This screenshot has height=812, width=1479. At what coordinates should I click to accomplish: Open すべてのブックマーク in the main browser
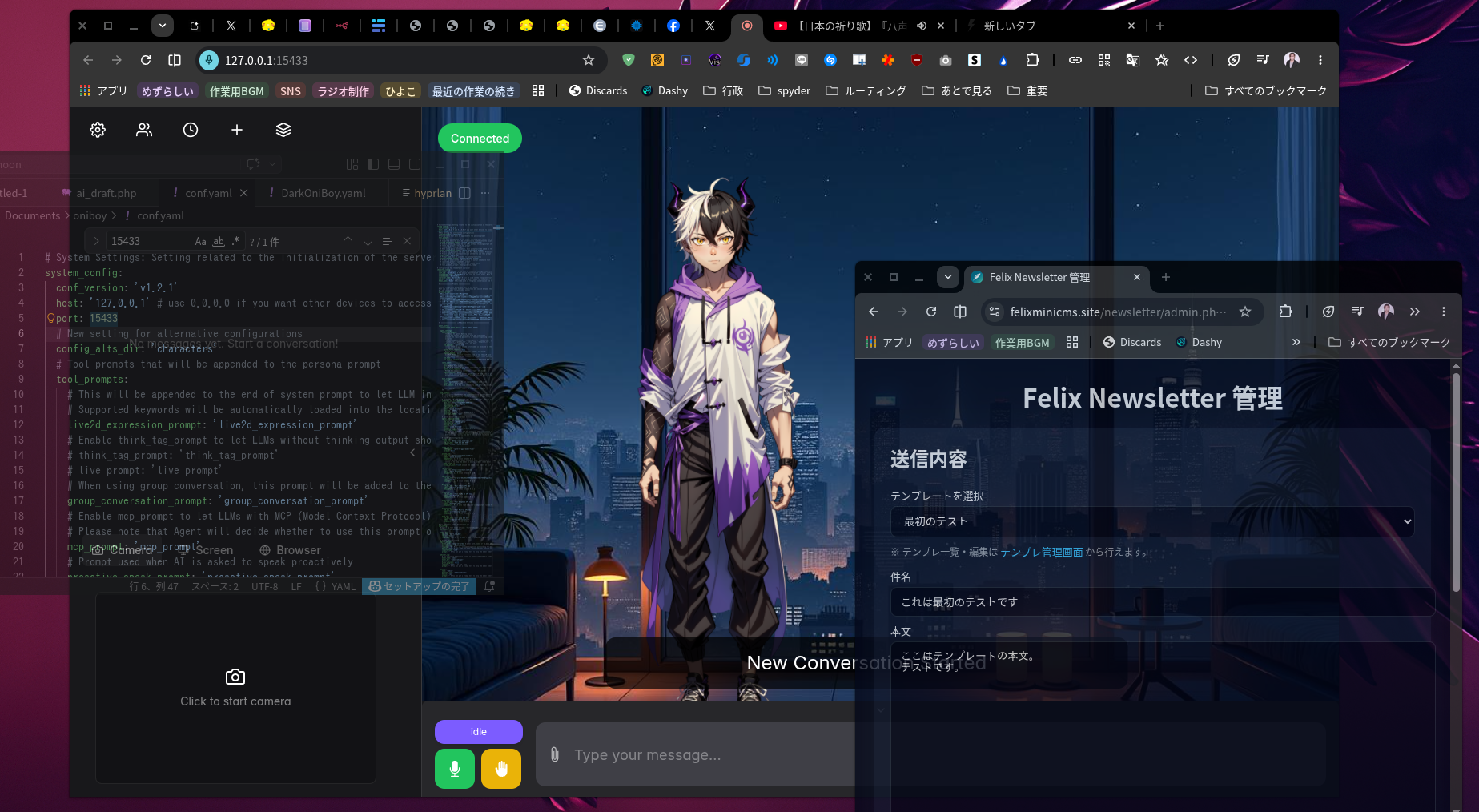1266,90
